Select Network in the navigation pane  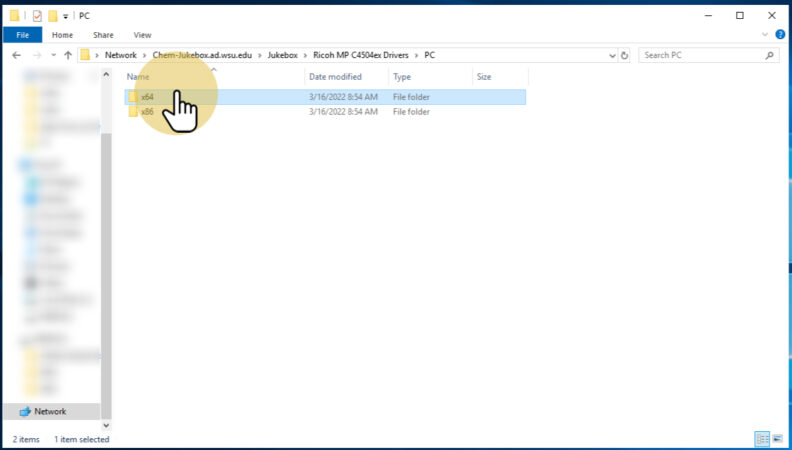[50, 411]
